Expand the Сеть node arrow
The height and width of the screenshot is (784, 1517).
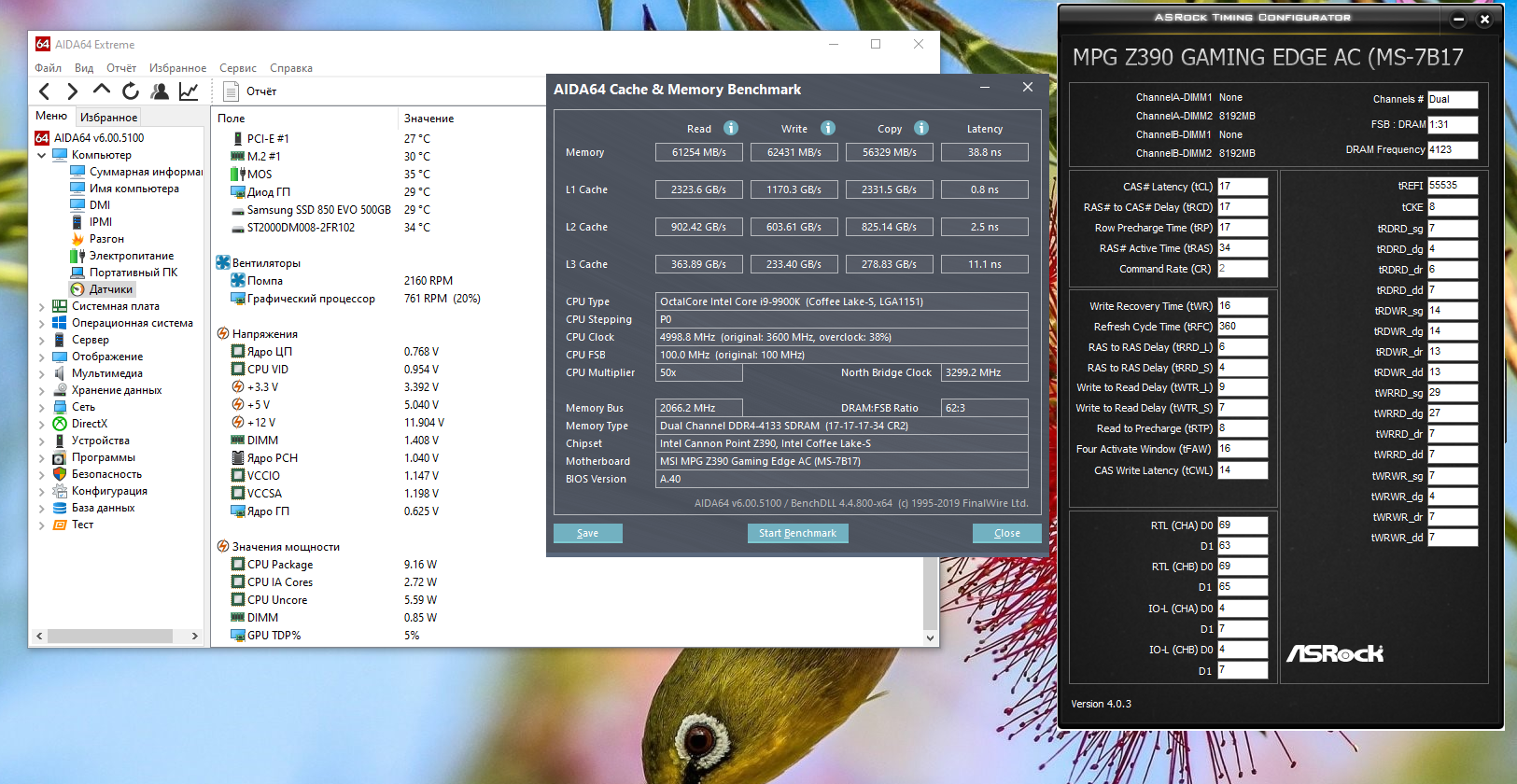pyautogui.click(x=42, y=407)
